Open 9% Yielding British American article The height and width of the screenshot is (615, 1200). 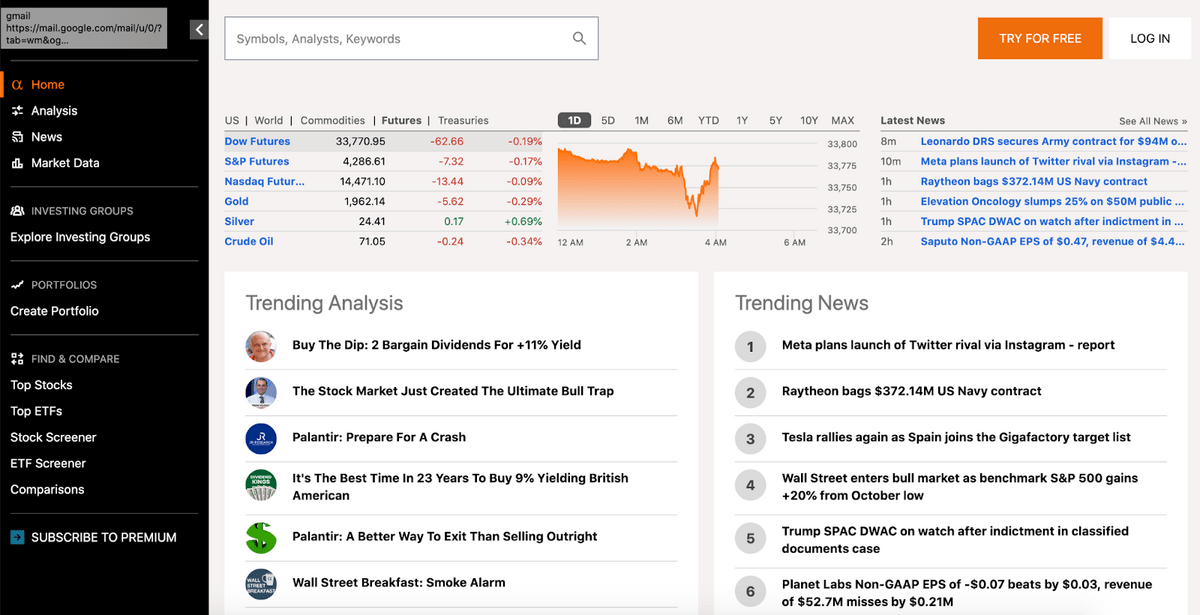pyautogui.click(x=461, y=487)
